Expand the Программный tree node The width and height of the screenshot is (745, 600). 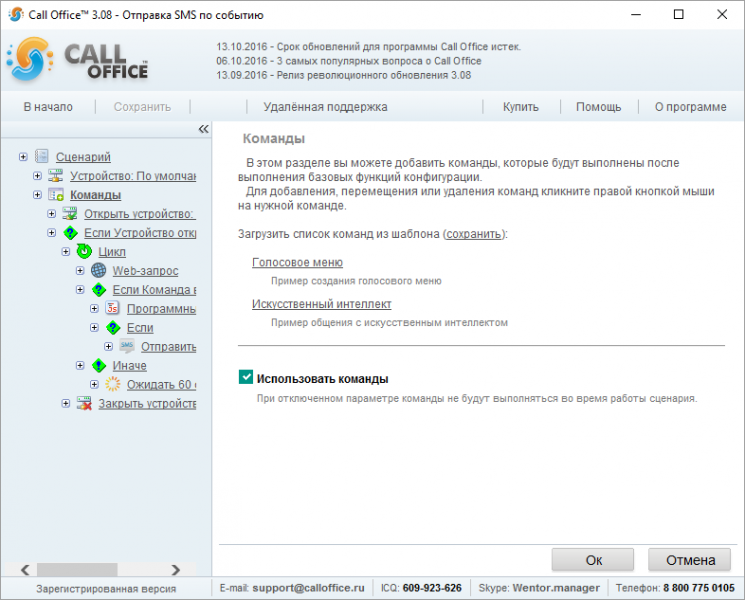[x=94, y=308]
